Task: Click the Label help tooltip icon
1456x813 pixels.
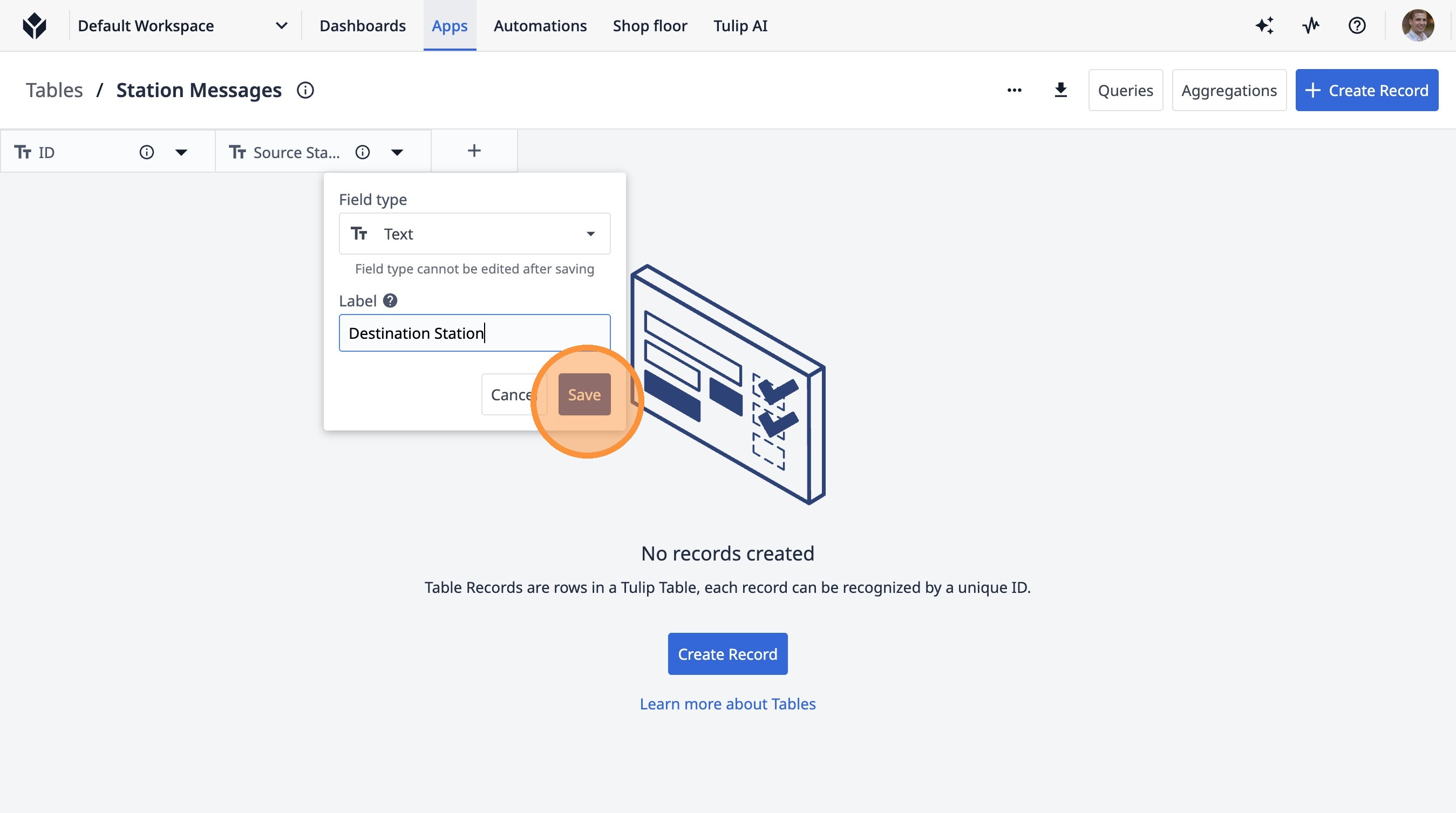Action: click(390, 300)
